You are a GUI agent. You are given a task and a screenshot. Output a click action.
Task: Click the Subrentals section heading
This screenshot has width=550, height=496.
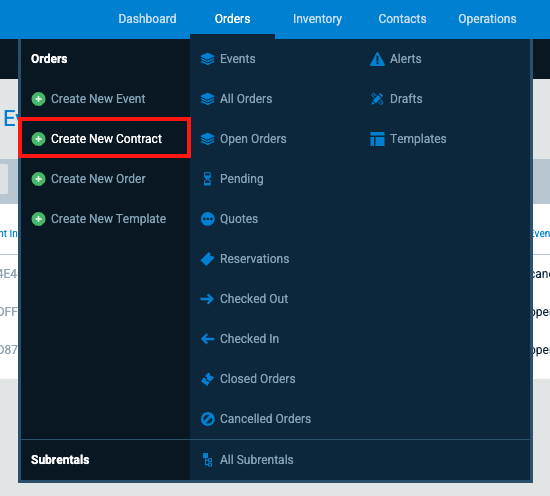(x=60, y=460)
